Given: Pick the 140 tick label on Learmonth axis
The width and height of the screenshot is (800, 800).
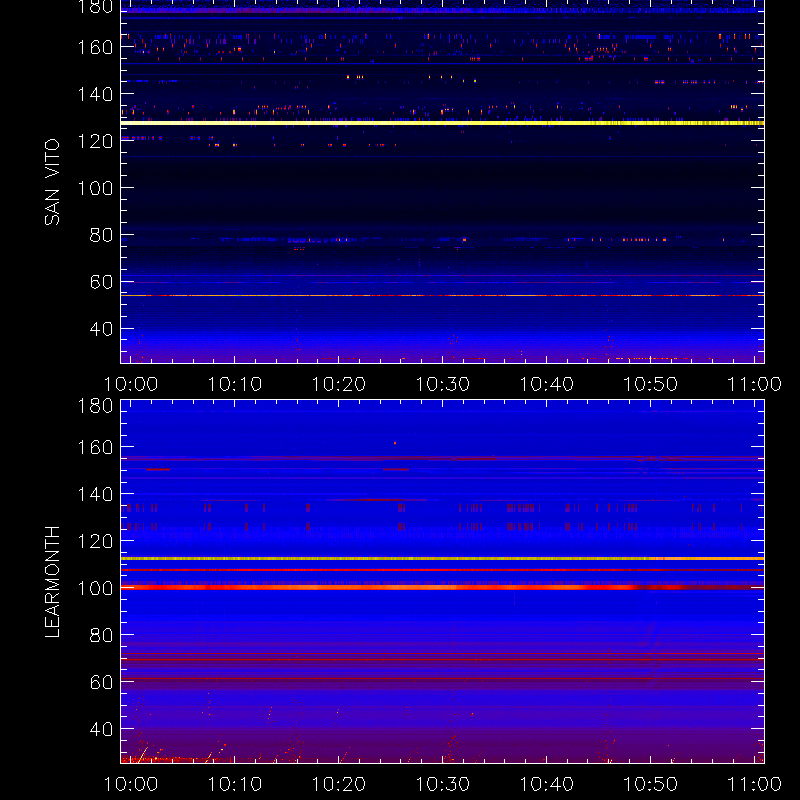Looking at the screenshot, I should point(95,494).
